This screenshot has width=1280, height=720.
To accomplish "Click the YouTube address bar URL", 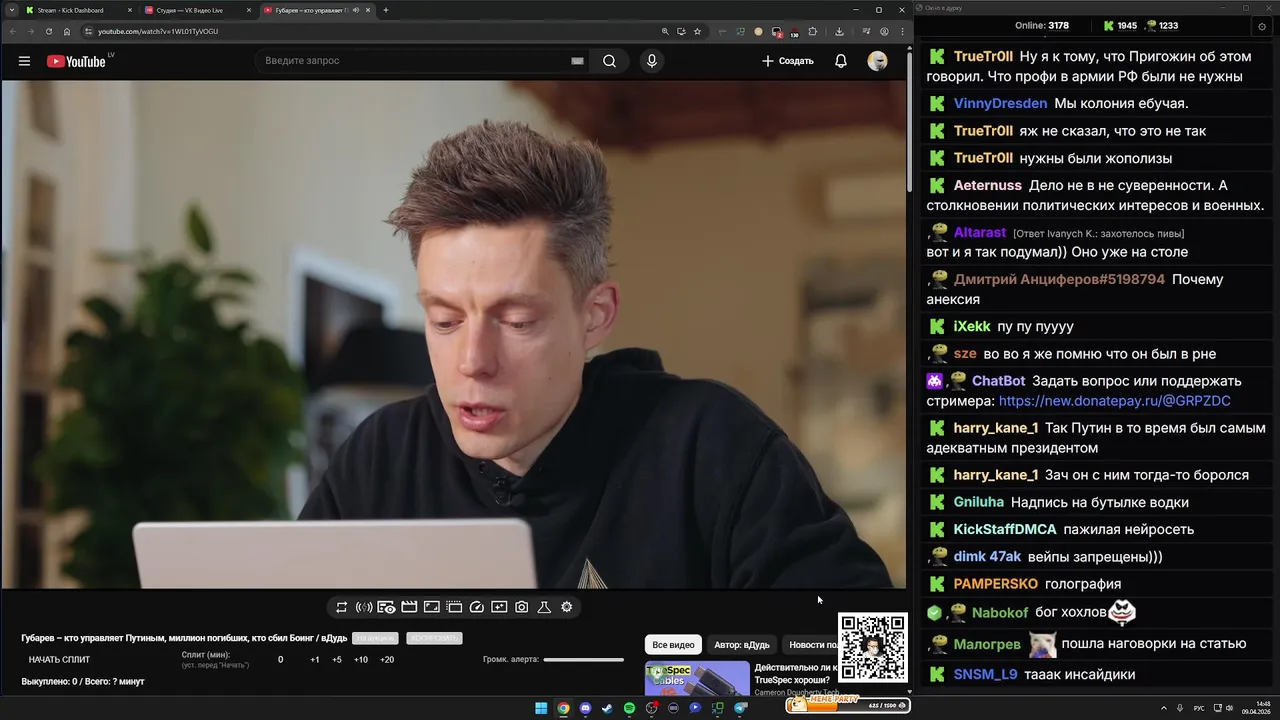I will pyautogui.click(x=158, y=31).
